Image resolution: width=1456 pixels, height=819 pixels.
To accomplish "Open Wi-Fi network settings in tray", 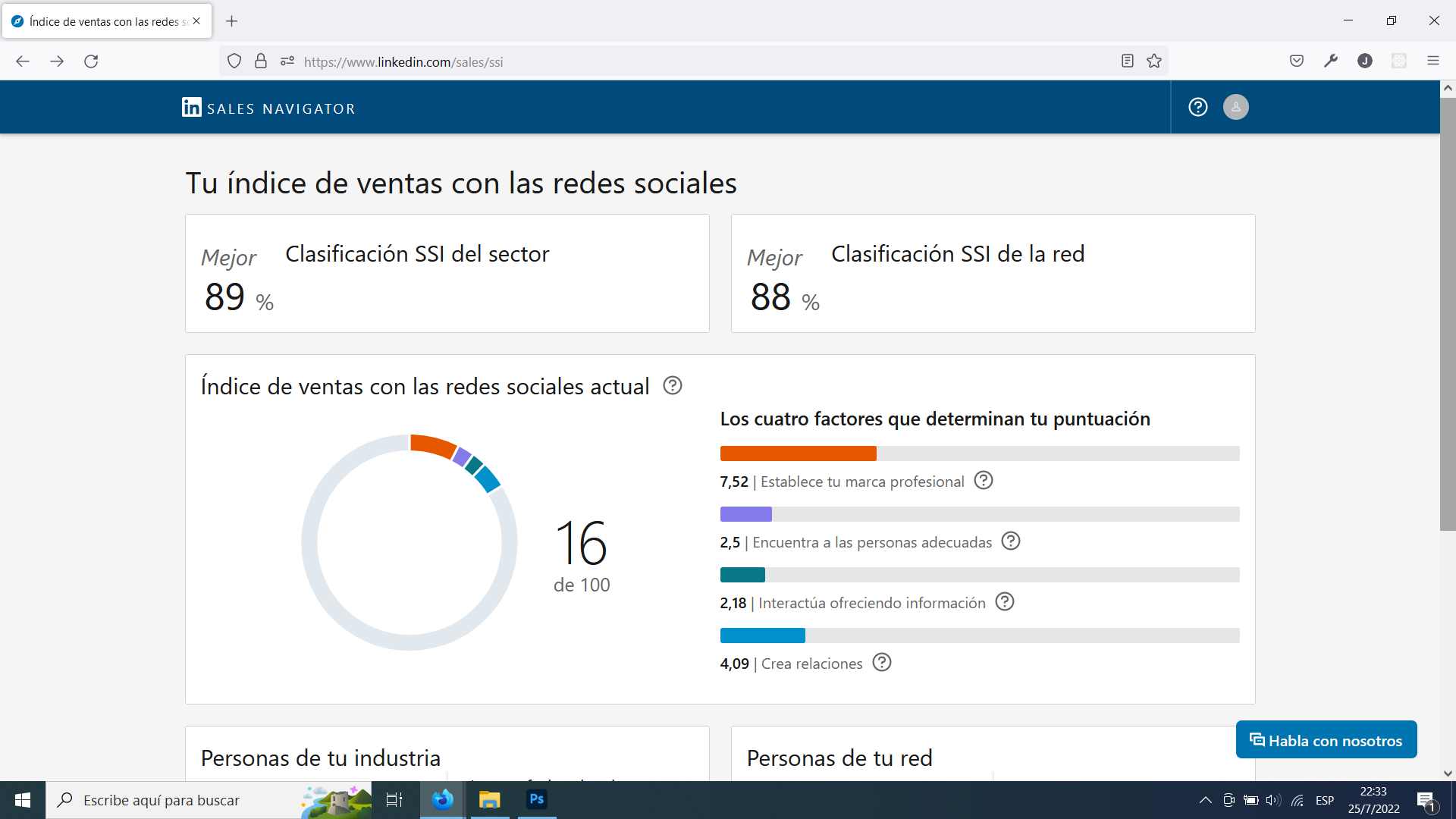I will click(x=1298, y=800).
